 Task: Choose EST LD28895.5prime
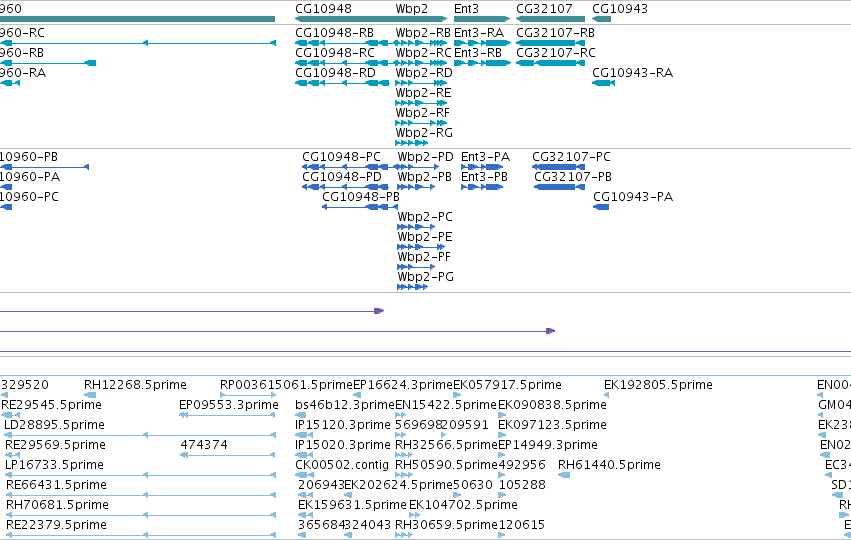(x=54, y=425)
